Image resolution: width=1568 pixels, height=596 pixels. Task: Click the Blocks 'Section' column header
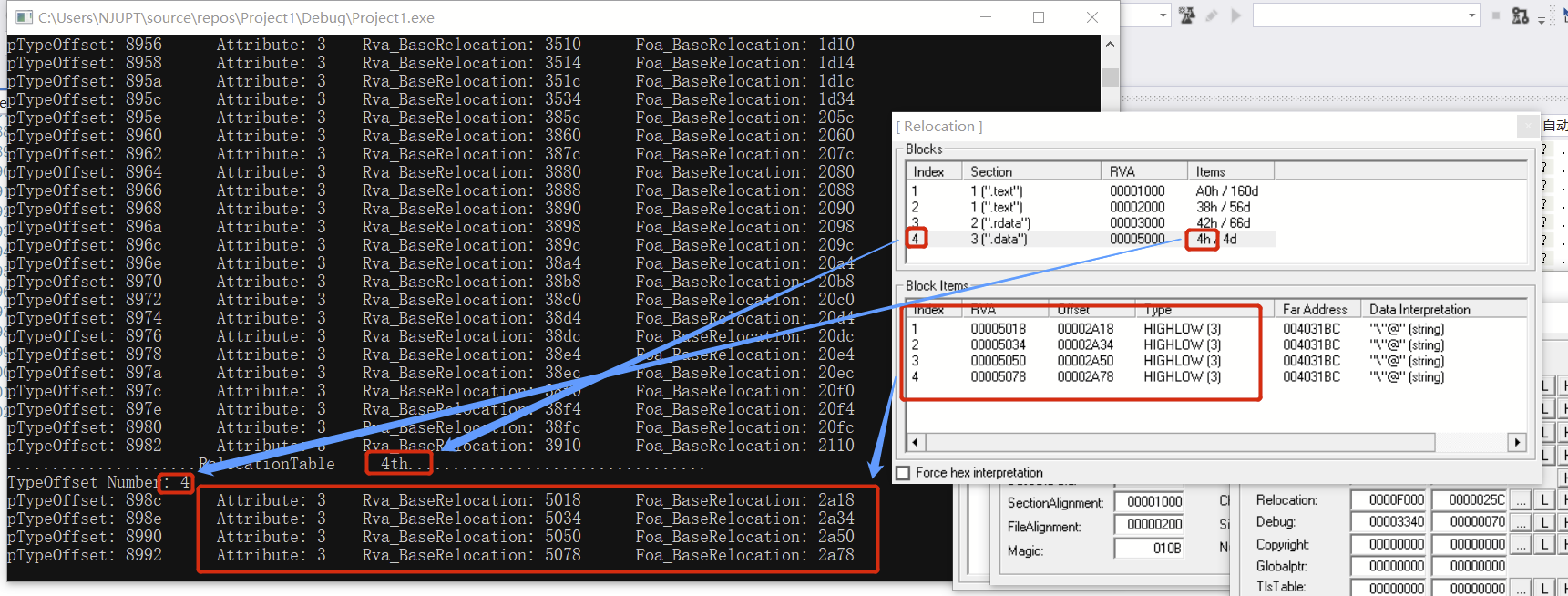1031,171
